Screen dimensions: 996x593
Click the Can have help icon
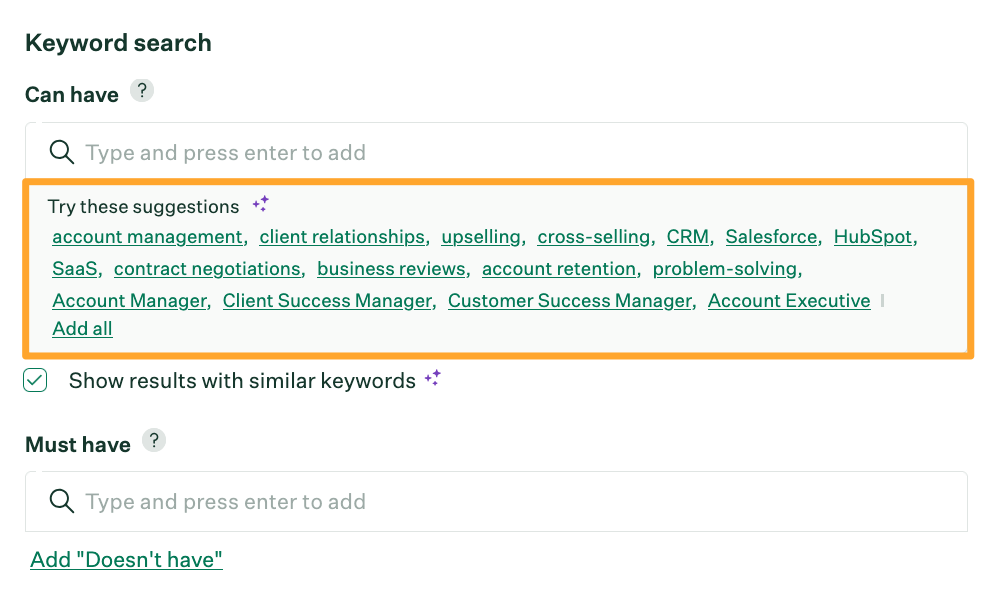click(143, 92)
